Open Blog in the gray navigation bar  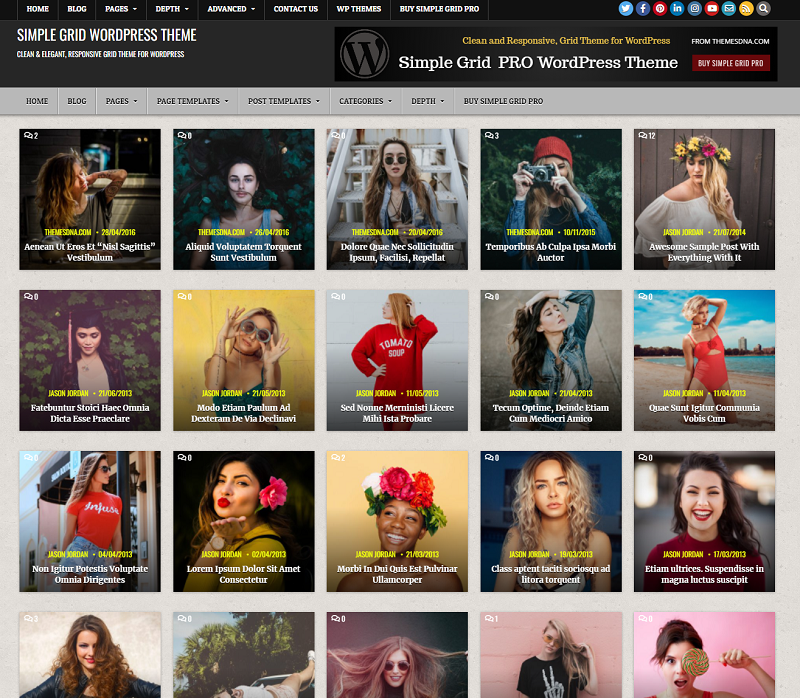point(77,101)
